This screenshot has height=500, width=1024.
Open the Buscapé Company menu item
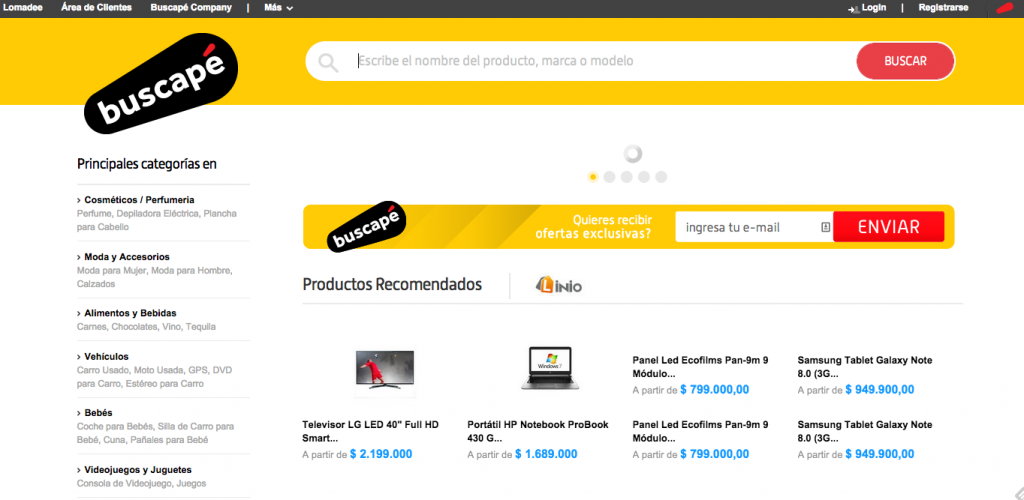pyautogui.click(x=191, y=8)
